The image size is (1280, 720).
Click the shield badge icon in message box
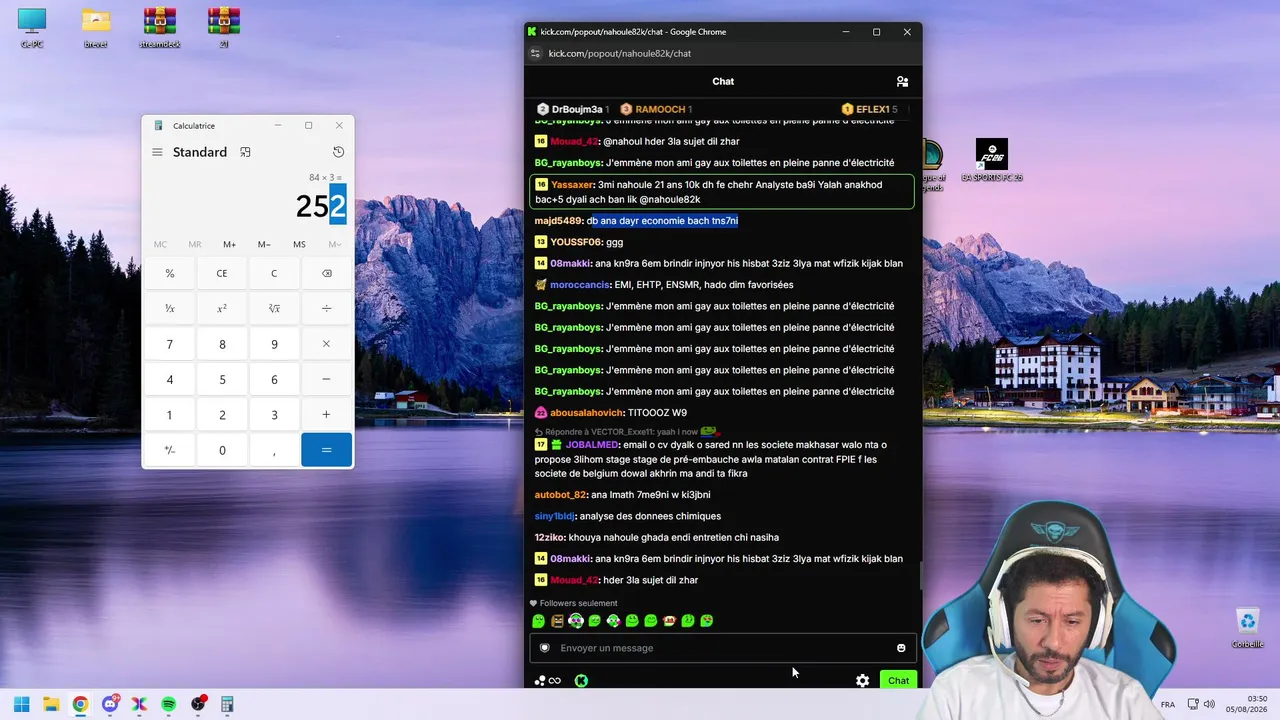(544, 648)
